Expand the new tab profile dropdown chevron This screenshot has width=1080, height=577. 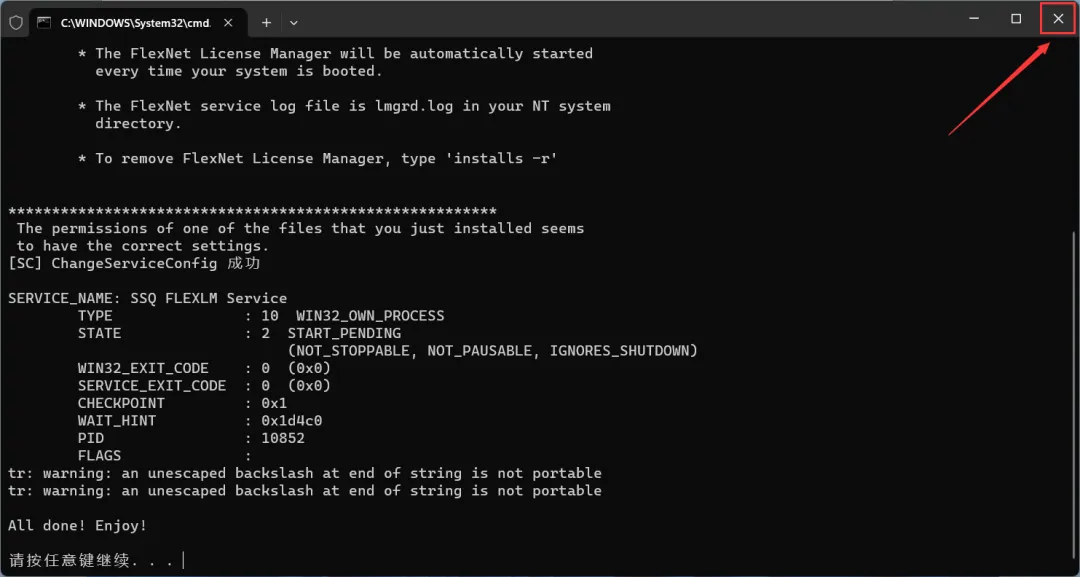click(x=293, y=21)
